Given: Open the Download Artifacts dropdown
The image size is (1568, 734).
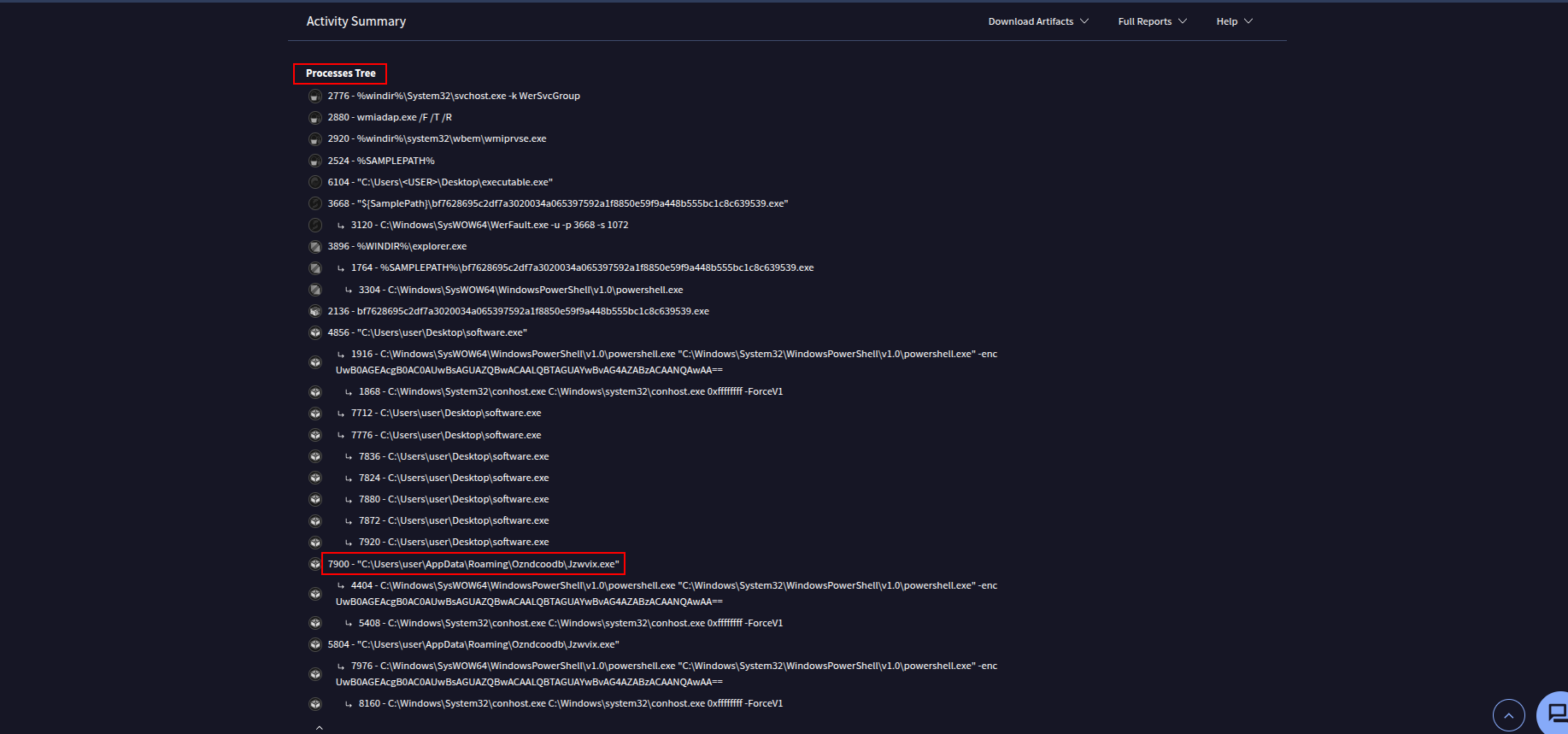Looking at the screenshot, I should pyautogui.click(x=1038, y=21).
